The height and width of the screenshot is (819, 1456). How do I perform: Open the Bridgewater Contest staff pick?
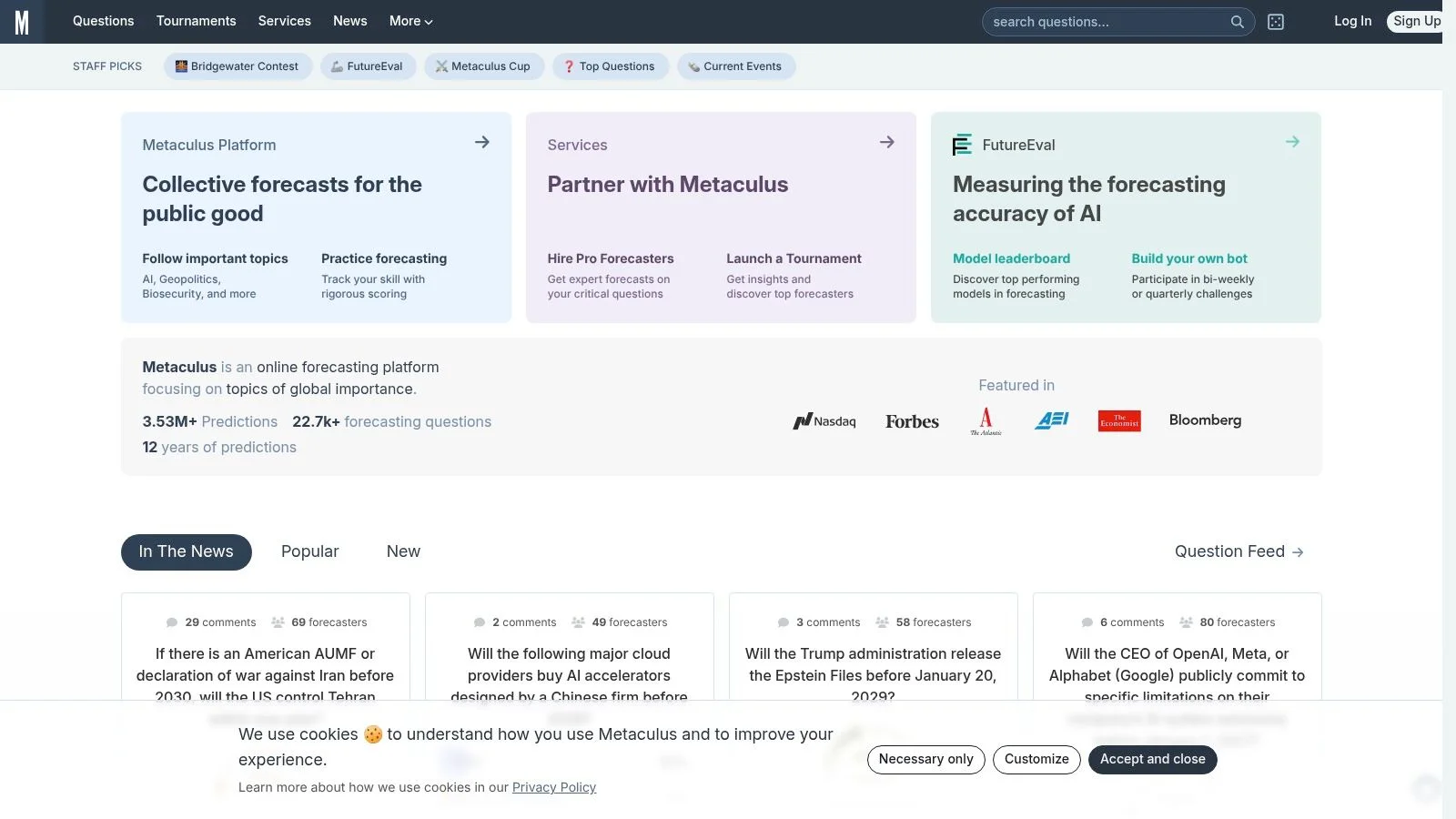[x=238, y=66]
